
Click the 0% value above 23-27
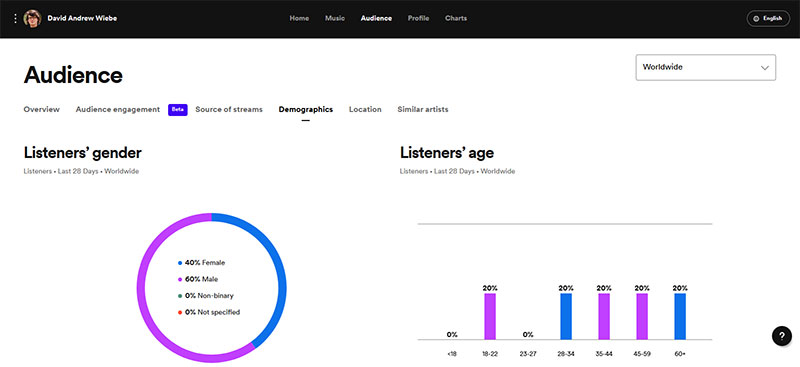coord(528,335)
